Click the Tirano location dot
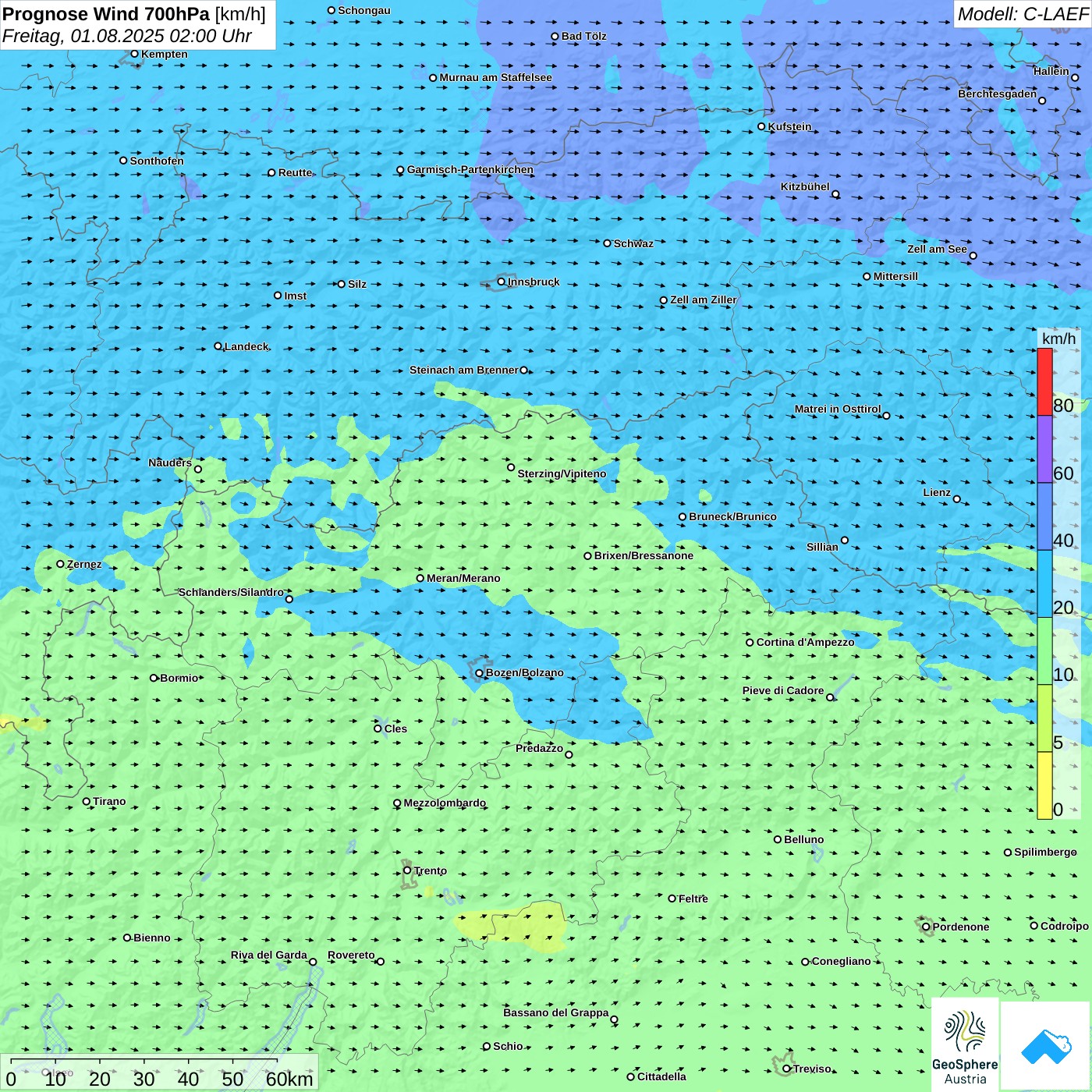The height and width of the screenshot is (1092, 1092). point(87,801)
